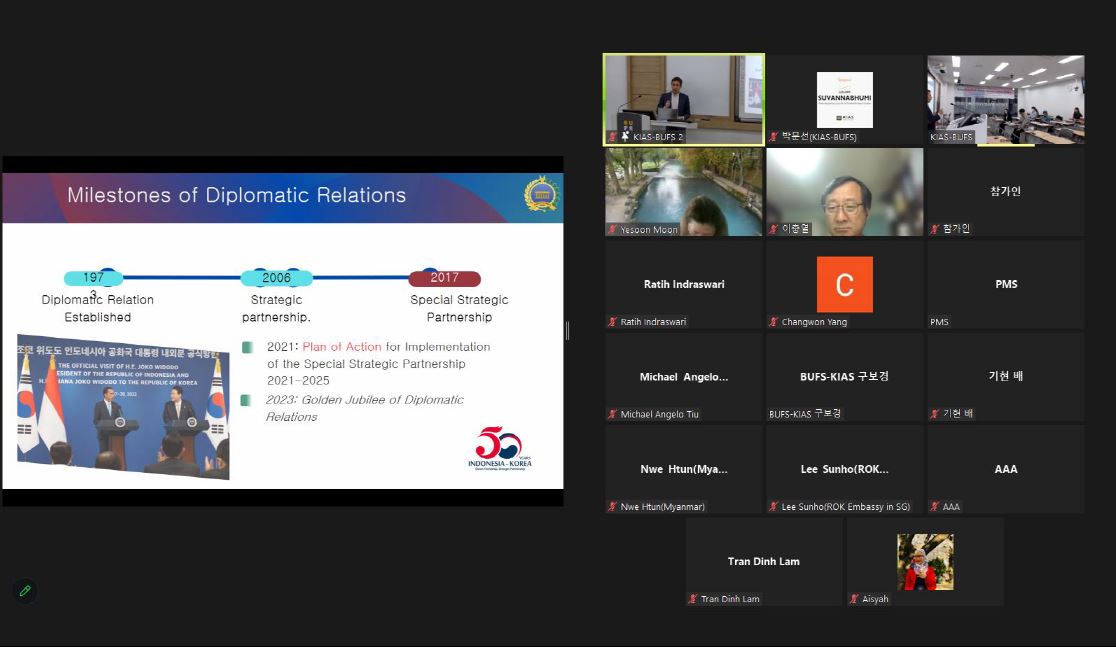The width and height of the screenshot is (1116, 647).
Task: Click Aisyah's profile photo
Action: click(924, 561)
